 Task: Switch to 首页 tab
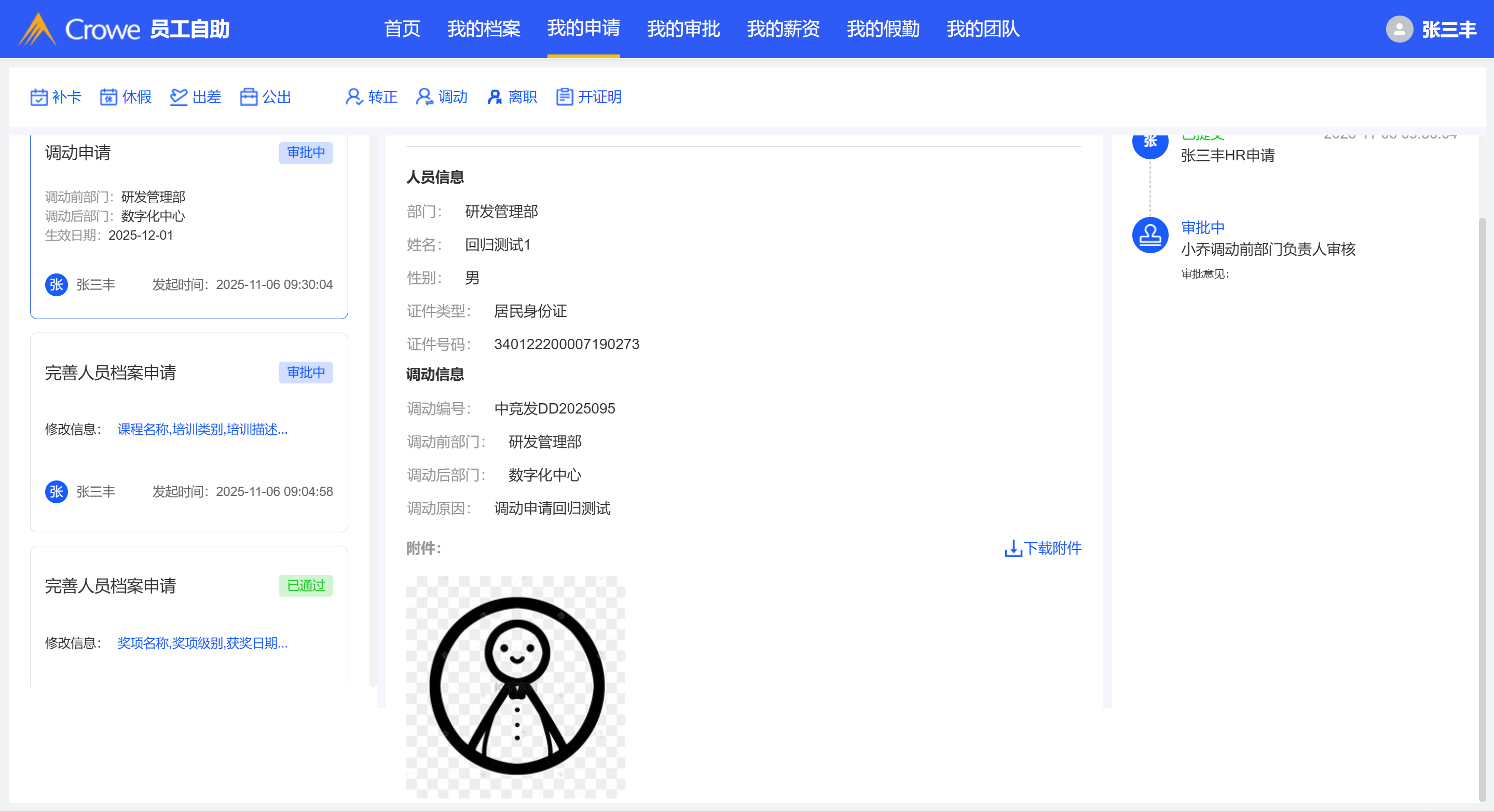tap(402, 29)
